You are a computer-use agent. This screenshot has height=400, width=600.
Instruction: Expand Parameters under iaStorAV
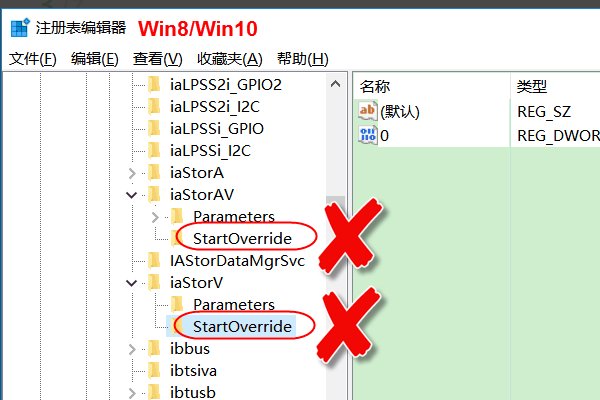pyautogui.click(x=155, y=217)
